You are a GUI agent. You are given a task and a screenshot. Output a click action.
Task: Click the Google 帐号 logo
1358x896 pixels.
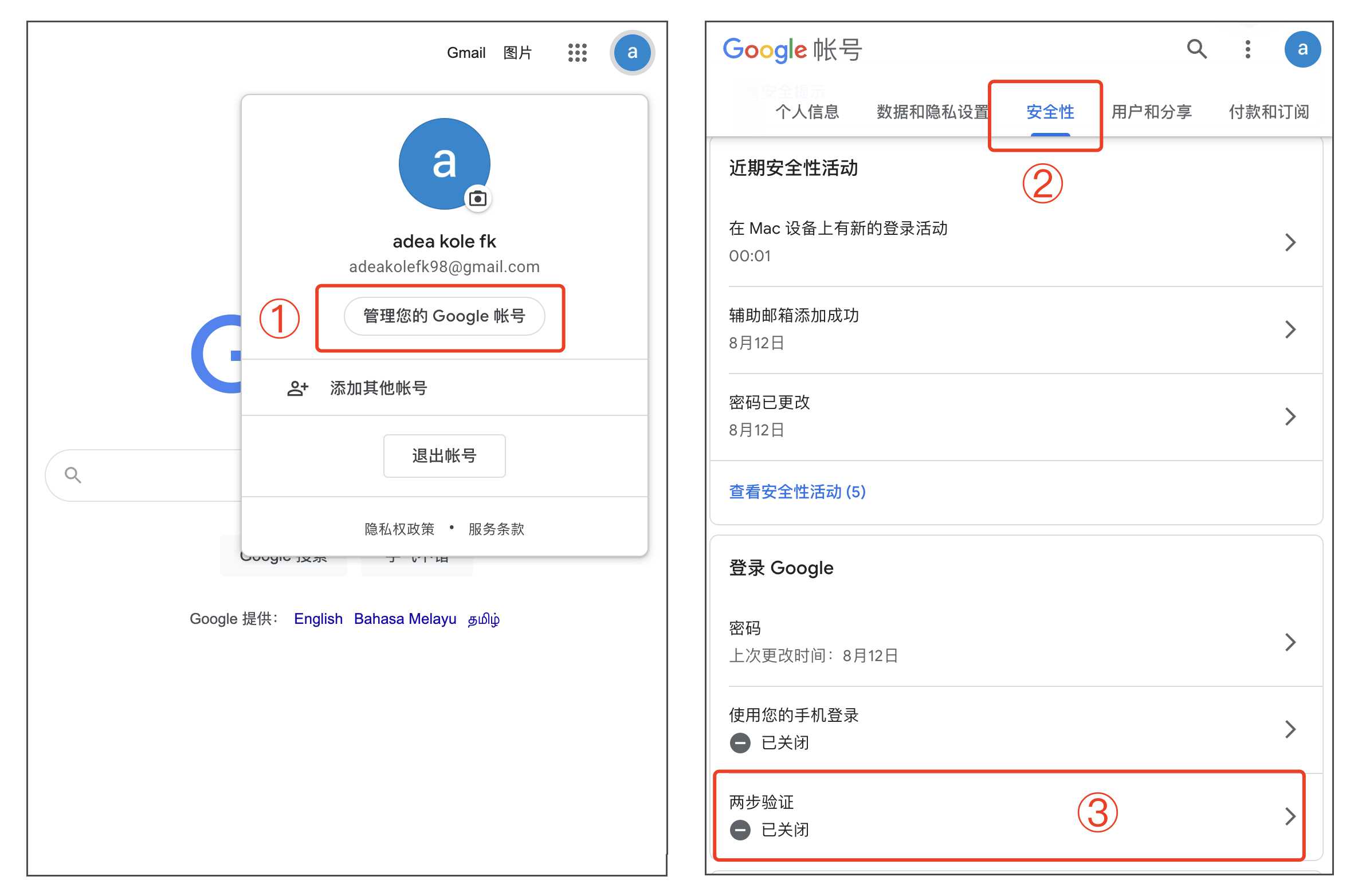point(792,49)
